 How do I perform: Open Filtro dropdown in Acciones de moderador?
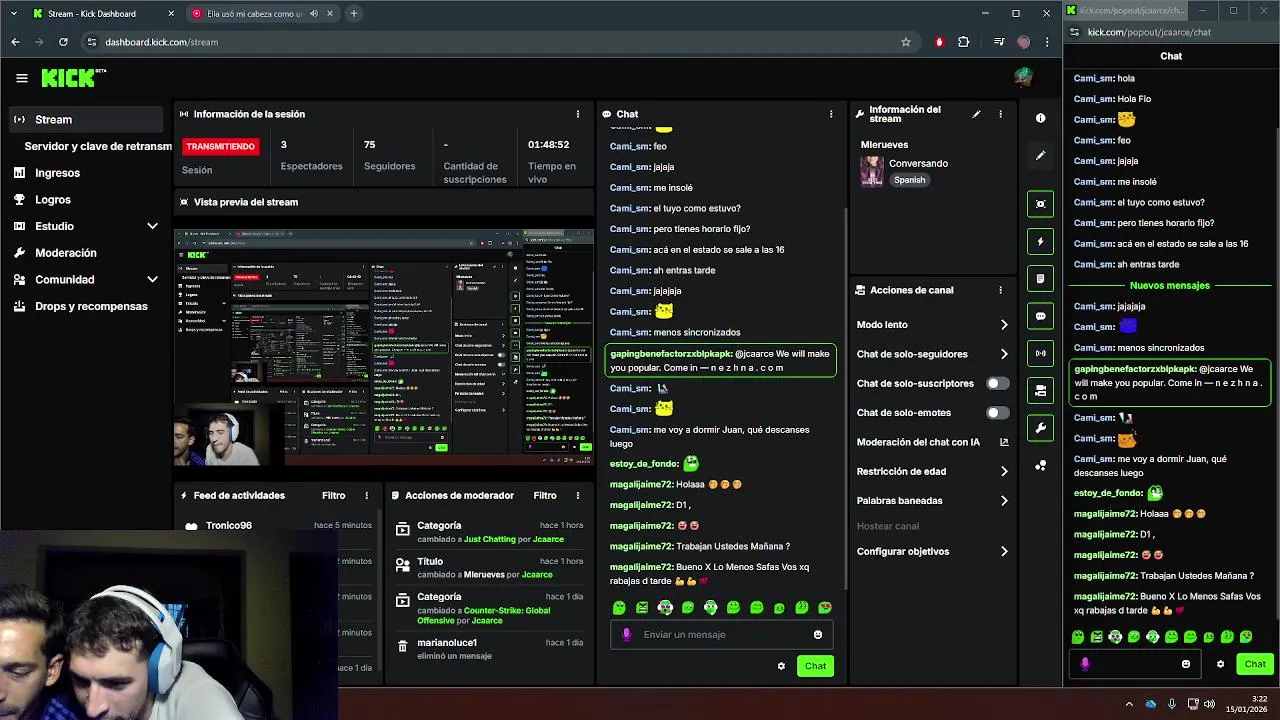coord(545,495)
